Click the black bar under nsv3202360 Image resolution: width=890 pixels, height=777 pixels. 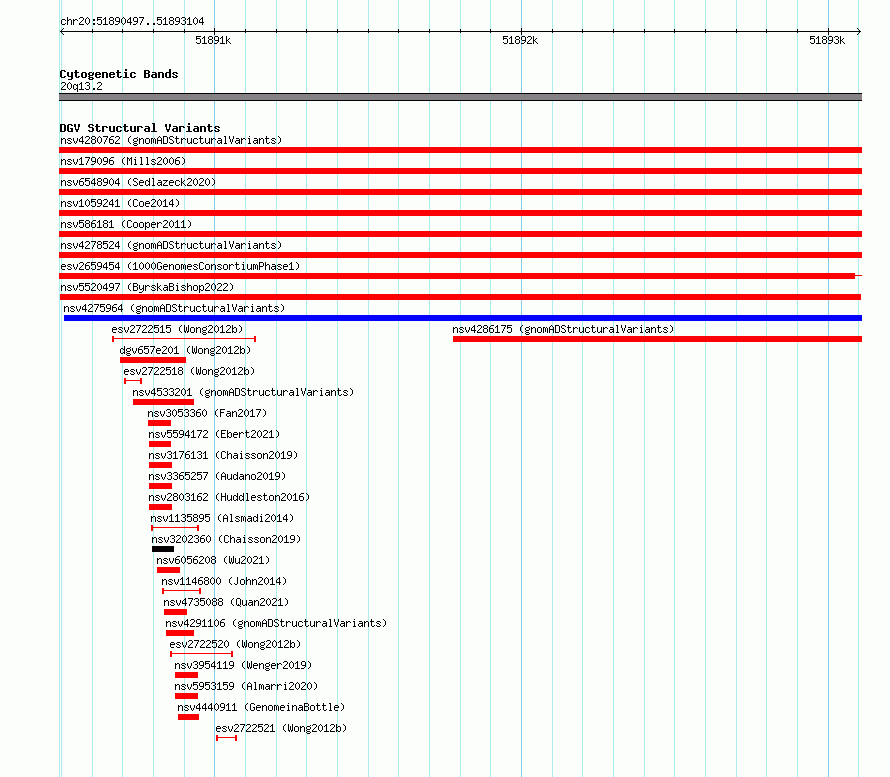tap(163, 549)
